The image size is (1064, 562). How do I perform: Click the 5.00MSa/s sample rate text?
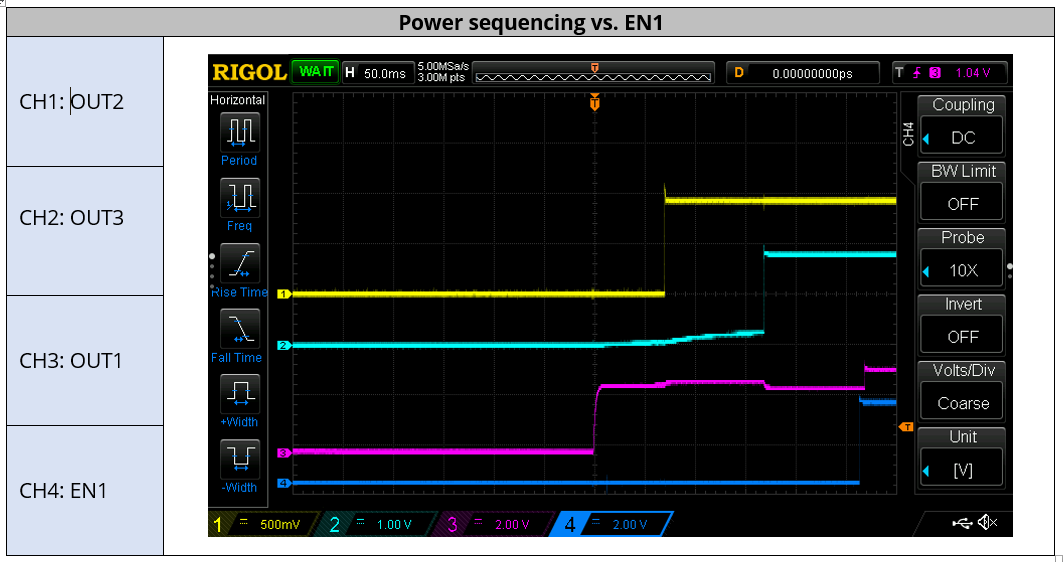point(443,67)
